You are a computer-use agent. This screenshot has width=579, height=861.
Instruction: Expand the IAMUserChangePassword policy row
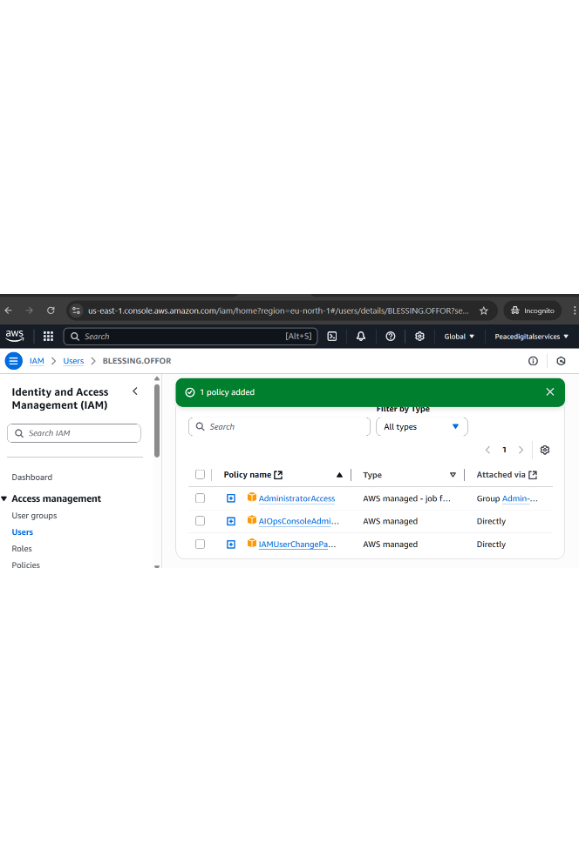(x=231, y=544)
